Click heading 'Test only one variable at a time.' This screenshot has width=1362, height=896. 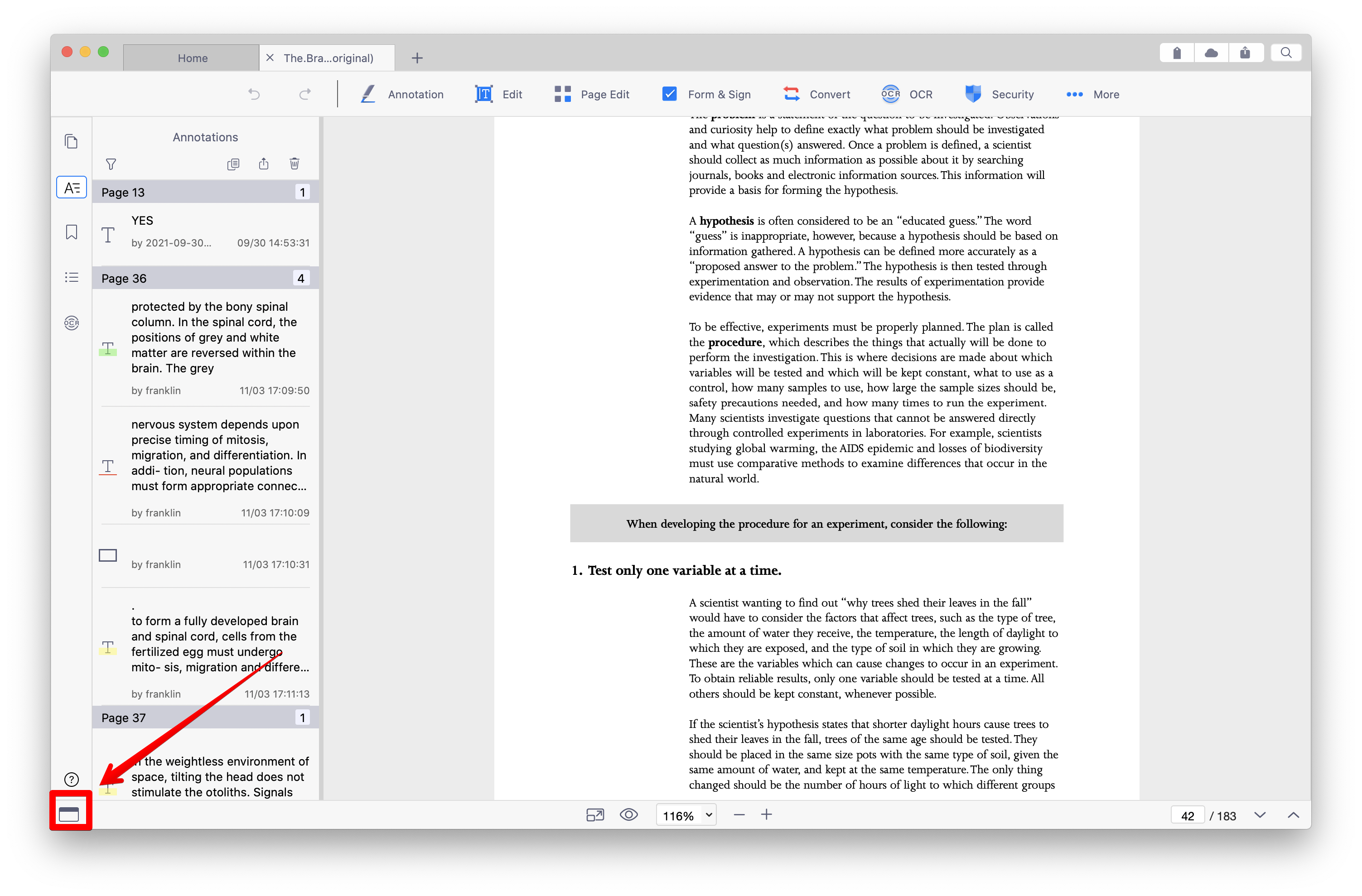[x=685, y=570]
